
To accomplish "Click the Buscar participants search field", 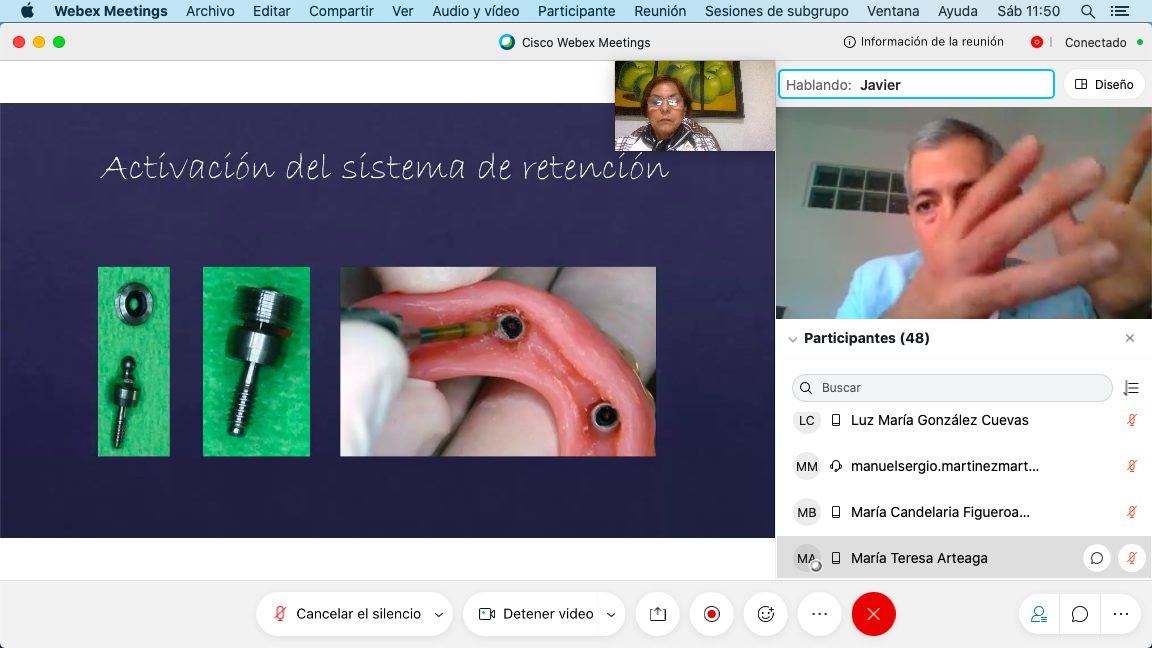I will coord(950,388).
